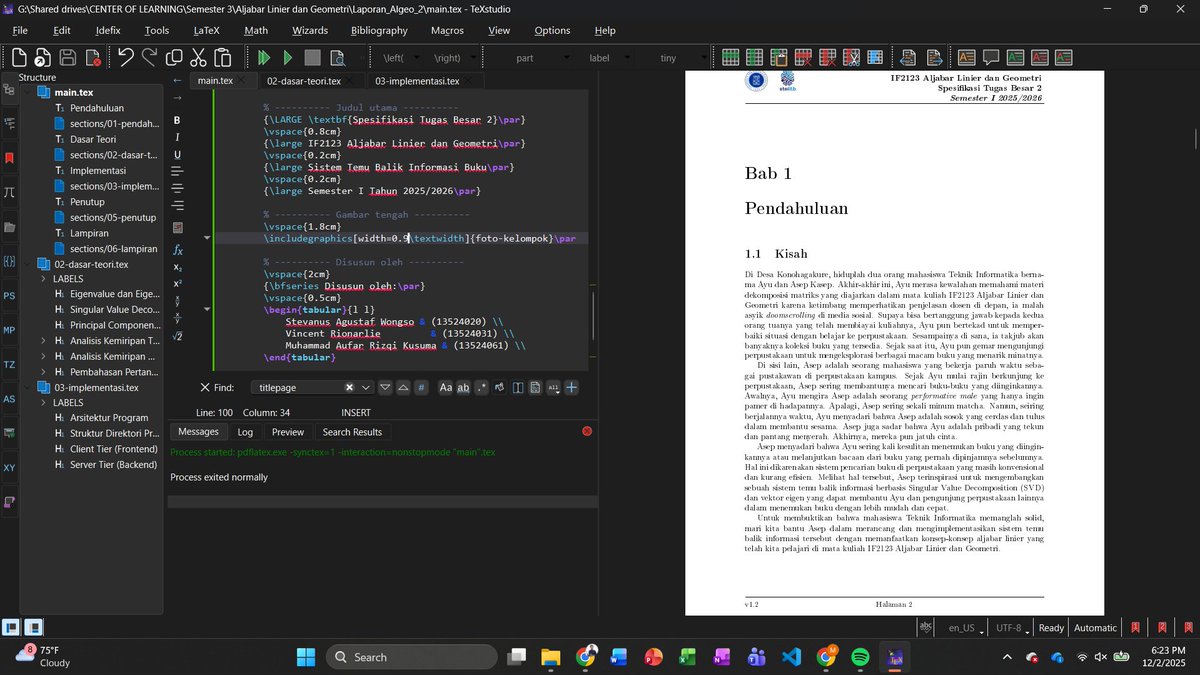Click the UTF-8 encoding status entry
Image resolution: width=1200 pixels, height=675 pixels.
pos(1008,628)
